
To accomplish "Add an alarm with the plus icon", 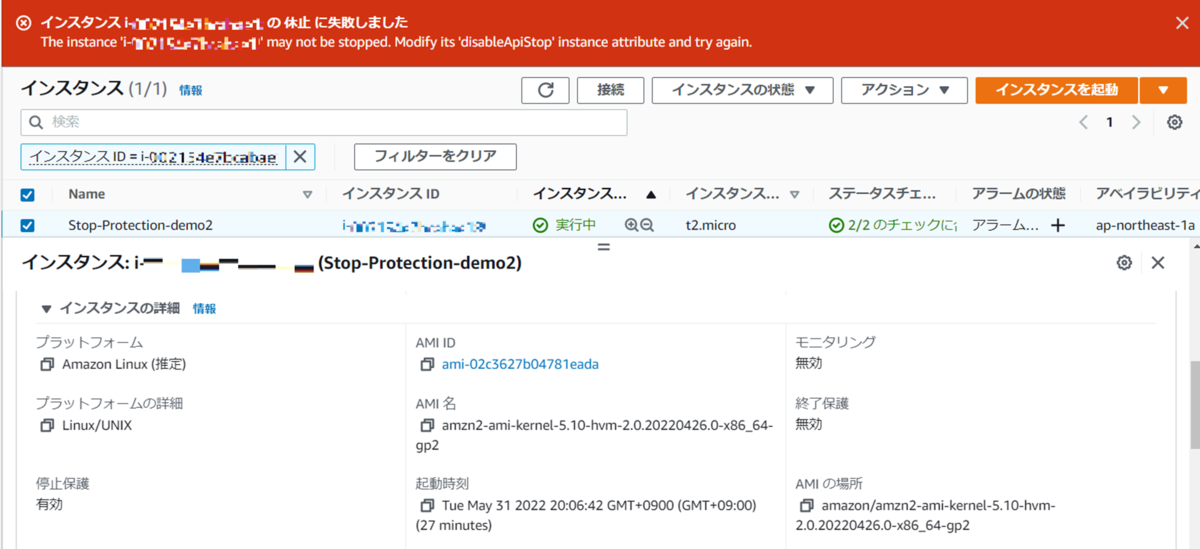I will pos(1056,226).
